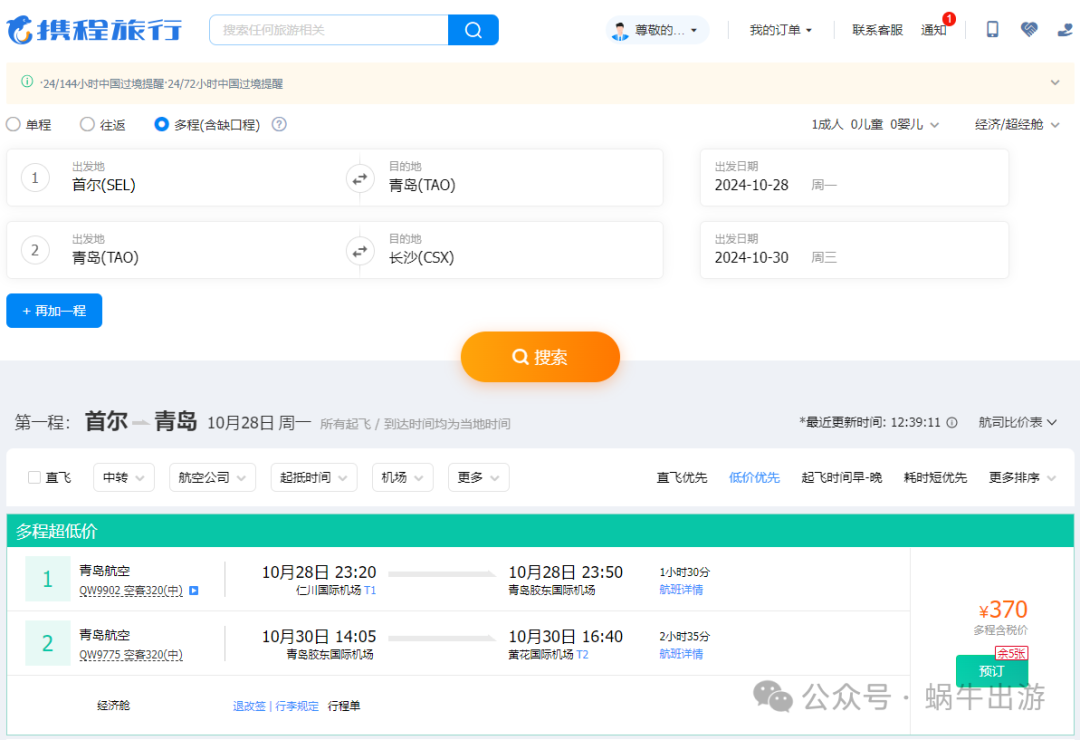This screenshot has width=1080, height=740.
Task: Open 航班详情 for the QW9902 flight
Action: click(681, 590)
